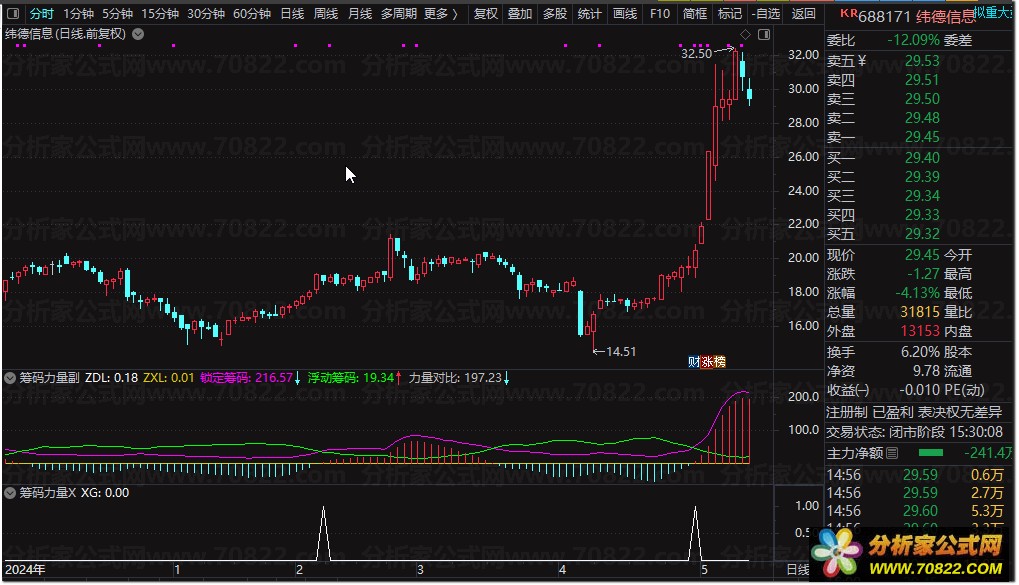Screen dimensions: 1019x585
Task: Click the 拟重大 notice link
Action: 994,12
